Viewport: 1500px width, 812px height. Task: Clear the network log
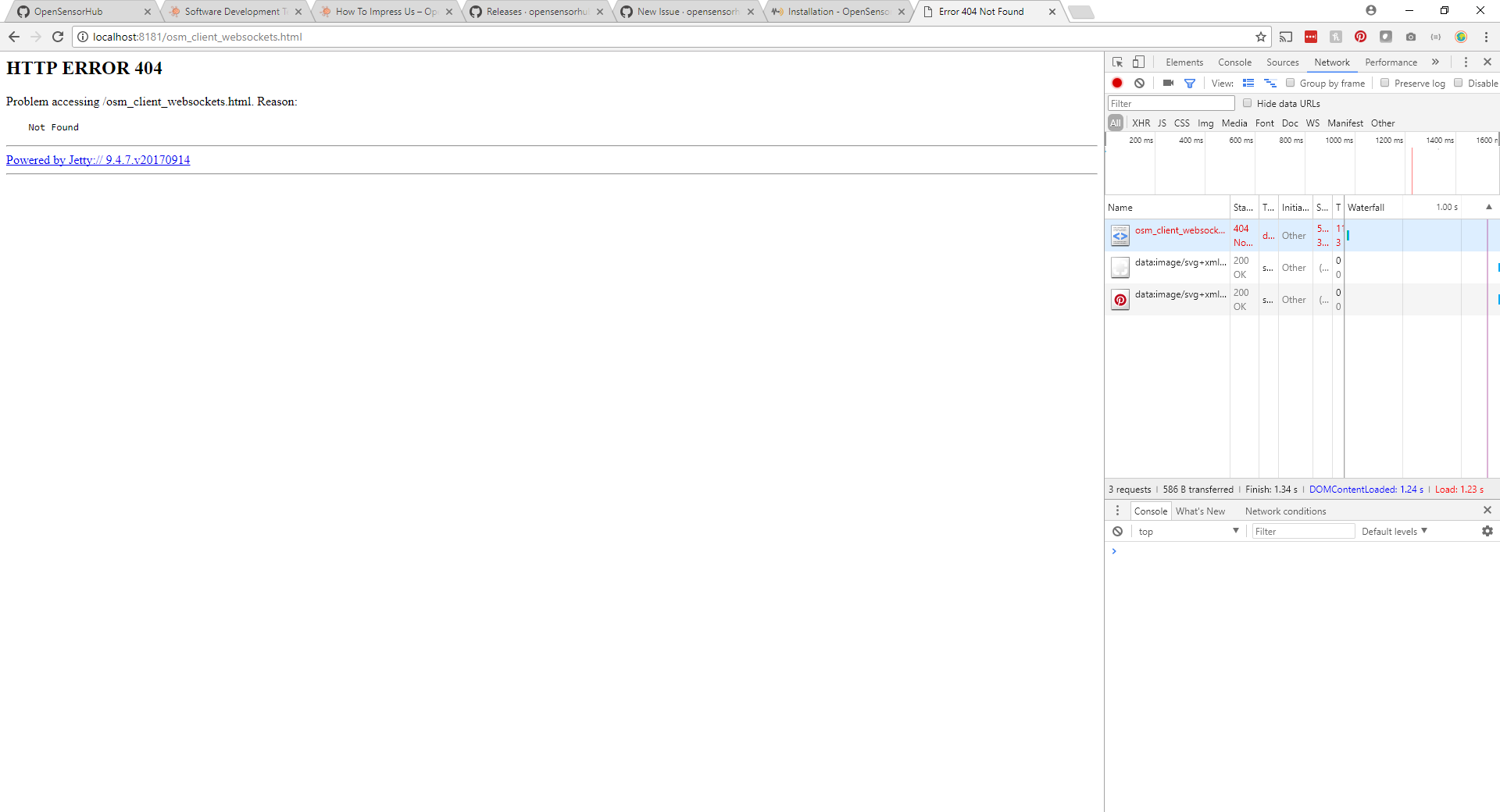tap(1140, 83)
